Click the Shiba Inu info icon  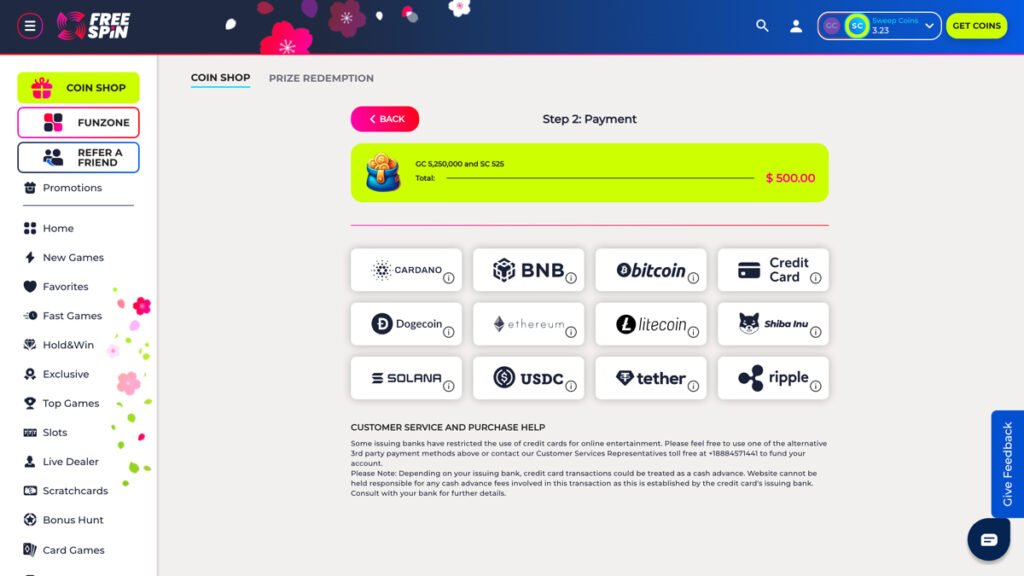click(816, 332)
